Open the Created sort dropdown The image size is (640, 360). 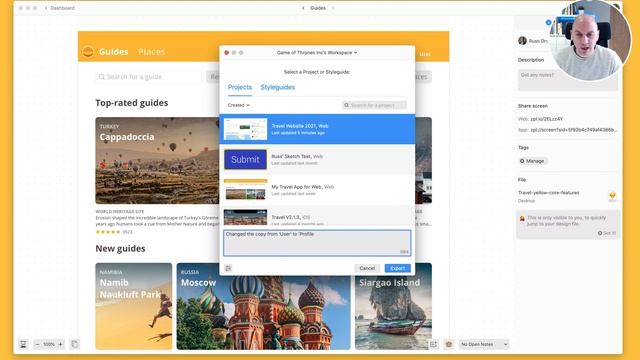pyautogui.click(x=239, y=105)
